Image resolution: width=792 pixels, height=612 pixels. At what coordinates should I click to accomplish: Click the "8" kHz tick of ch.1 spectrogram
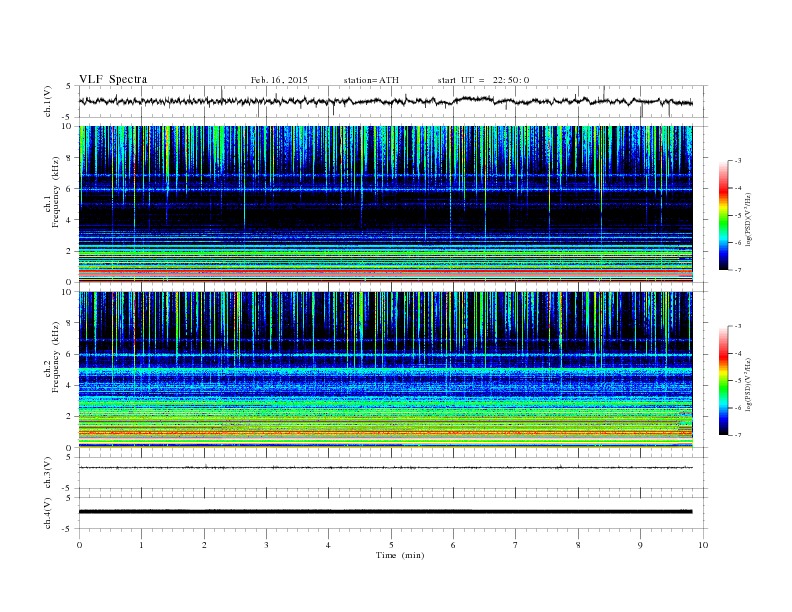pos(69,158)
